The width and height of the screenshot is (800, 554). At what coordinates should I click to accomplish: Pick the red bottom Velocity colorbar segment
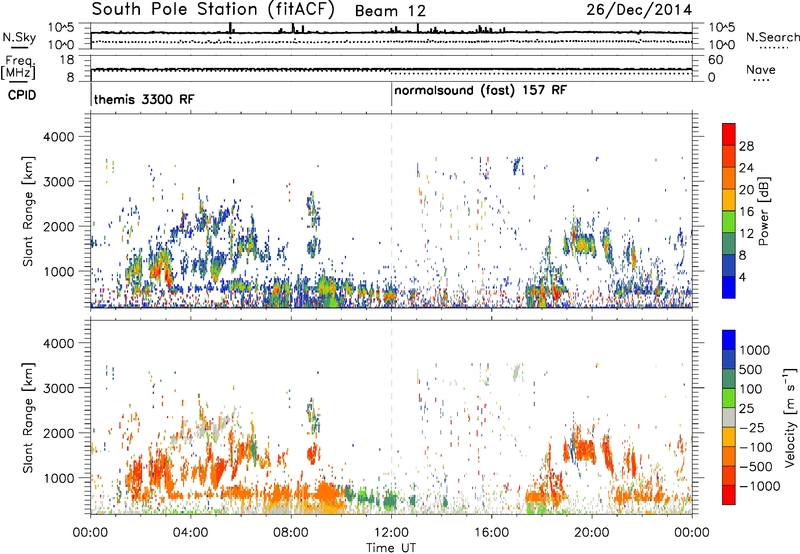(729, 495)
